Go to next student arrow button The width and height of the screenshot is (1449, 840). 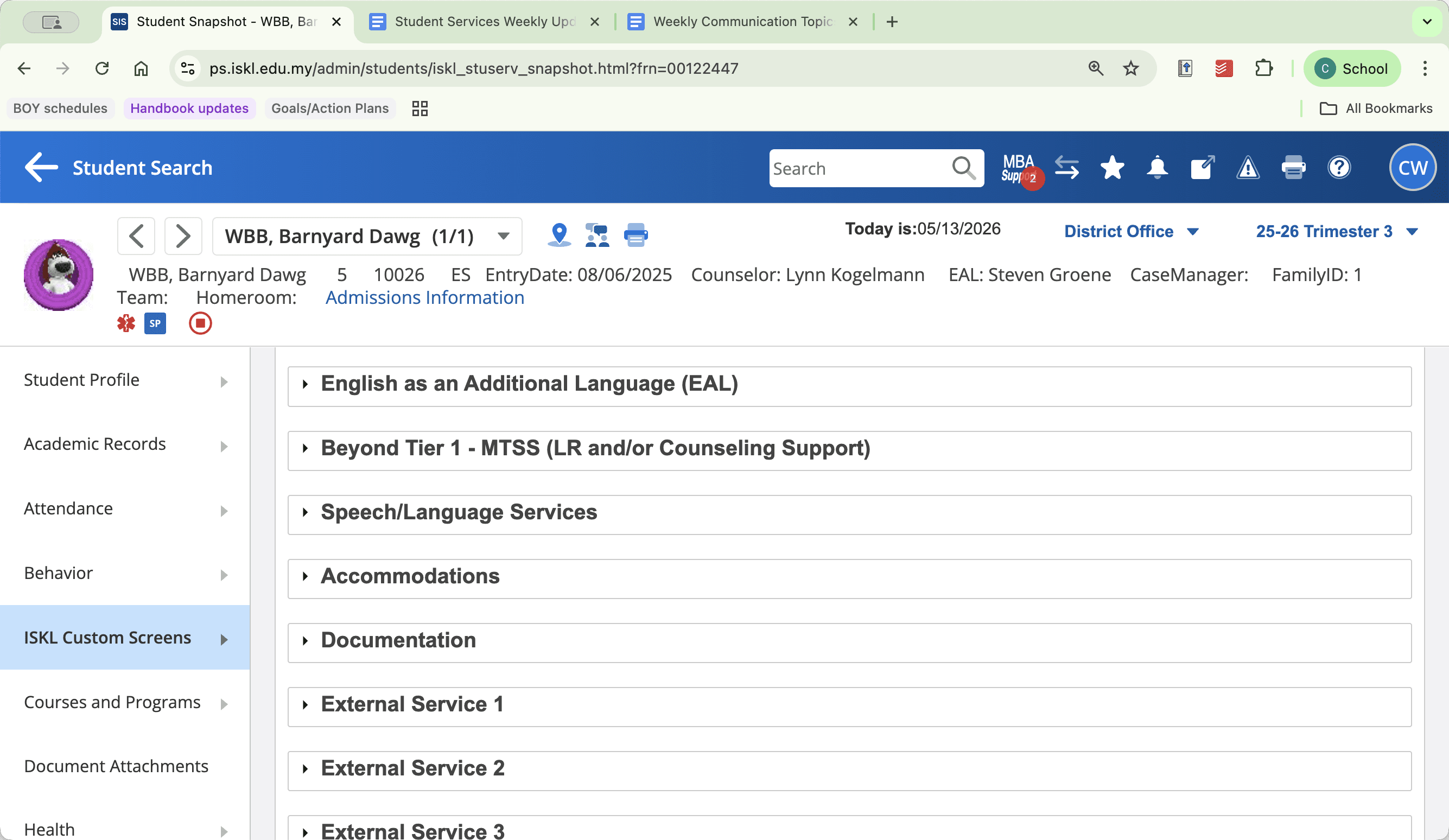point(183,236)
